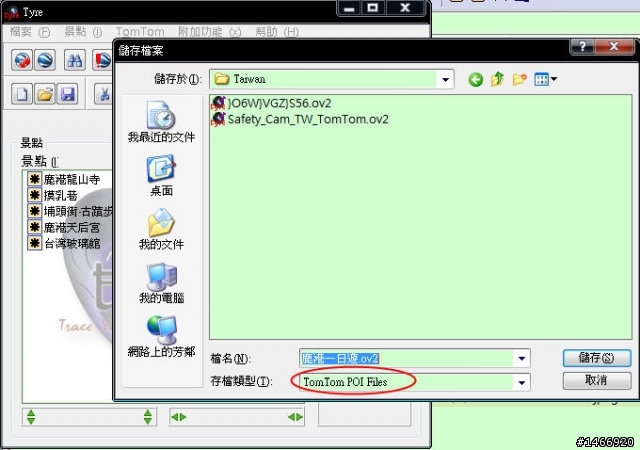Select 台灣玻璃館 in the POI list
This screenshot has height=450, width=640.
tap(64, 243)
